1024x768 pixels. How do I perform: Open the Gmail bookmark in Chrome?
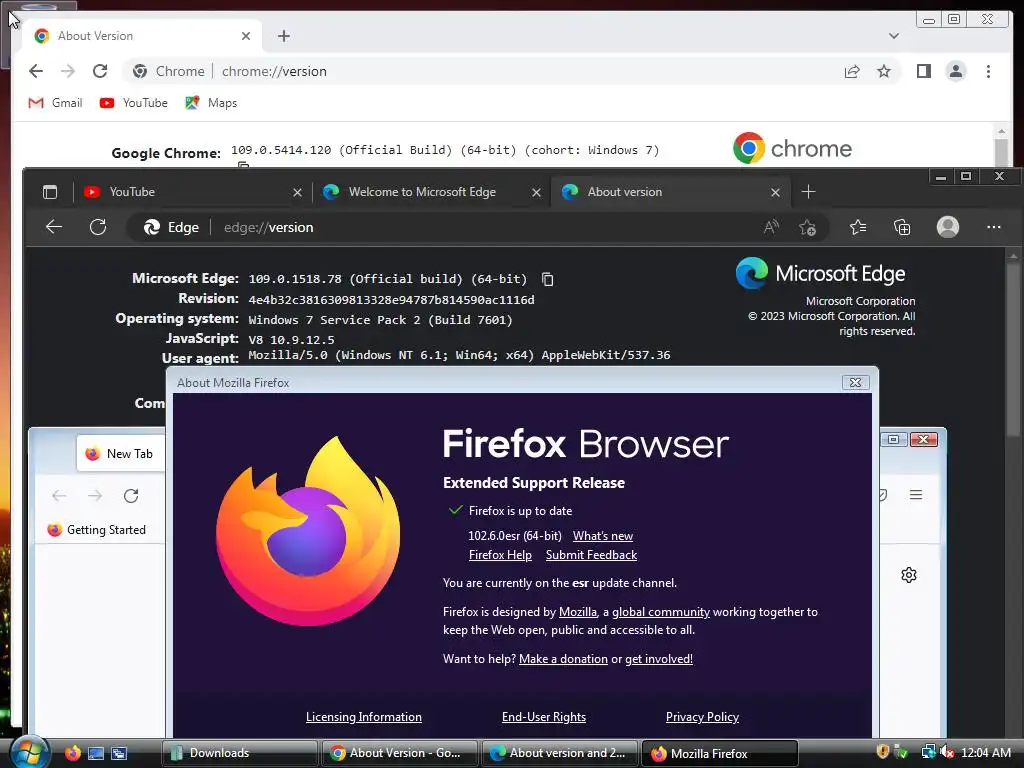[x=55, y=103]
